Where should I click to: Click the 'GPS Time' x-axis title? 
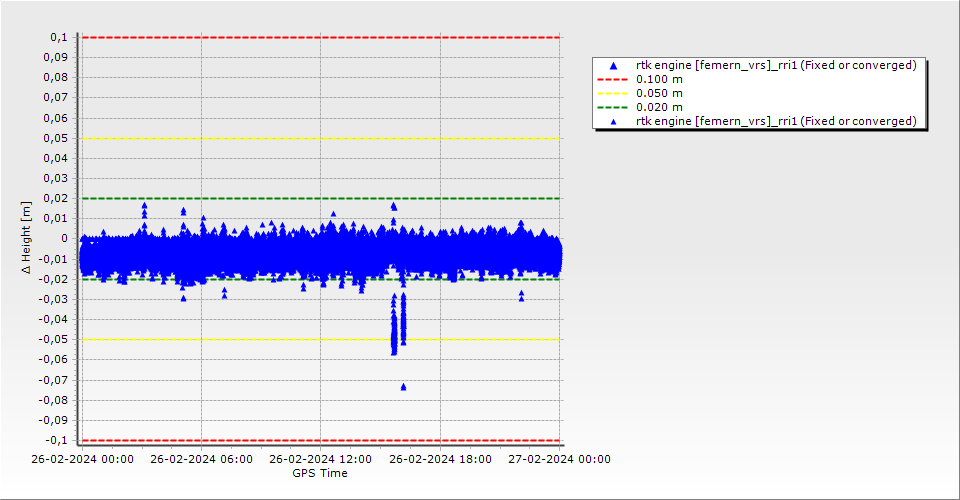[x=320, y=473]
